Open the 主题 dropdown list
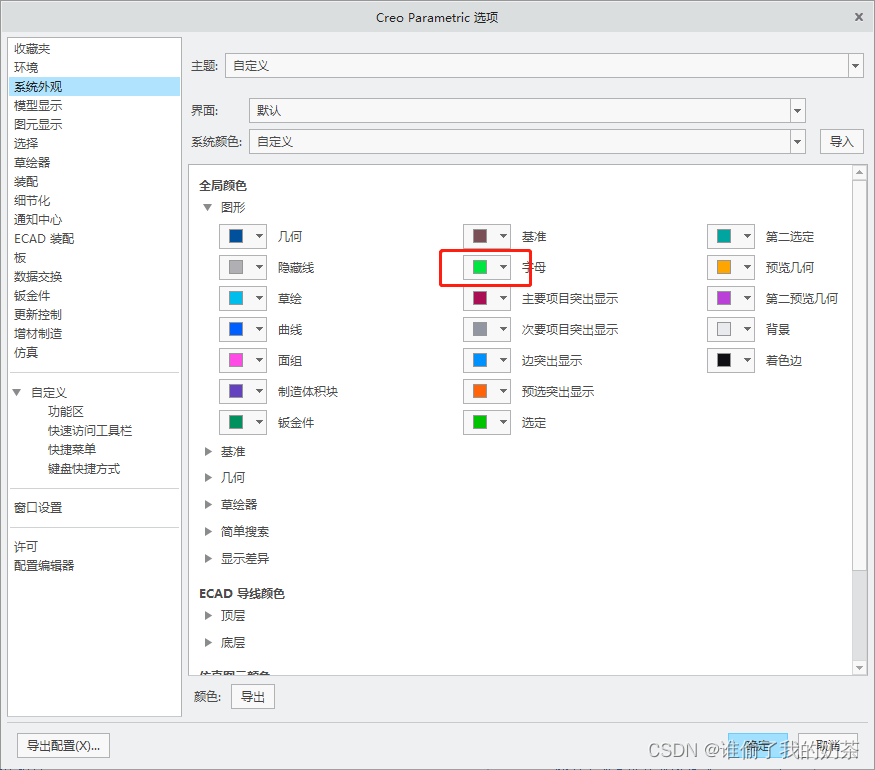 point(855,66)
